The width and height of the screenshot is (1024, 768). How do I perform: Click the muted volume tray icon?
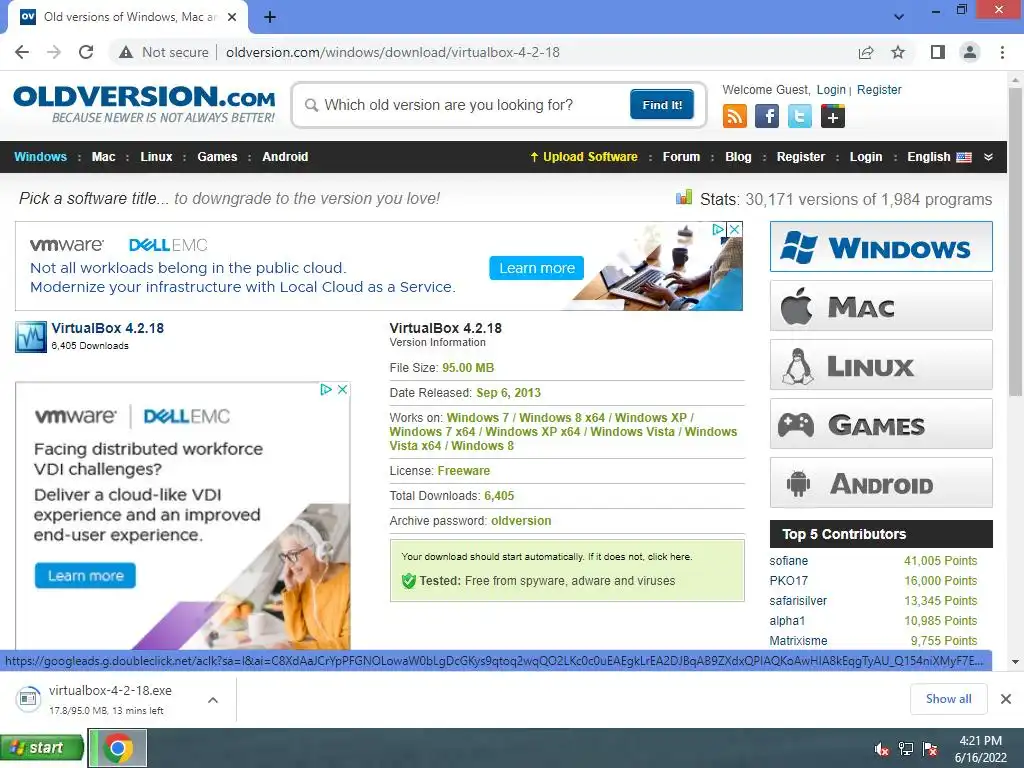pos(882,748)
